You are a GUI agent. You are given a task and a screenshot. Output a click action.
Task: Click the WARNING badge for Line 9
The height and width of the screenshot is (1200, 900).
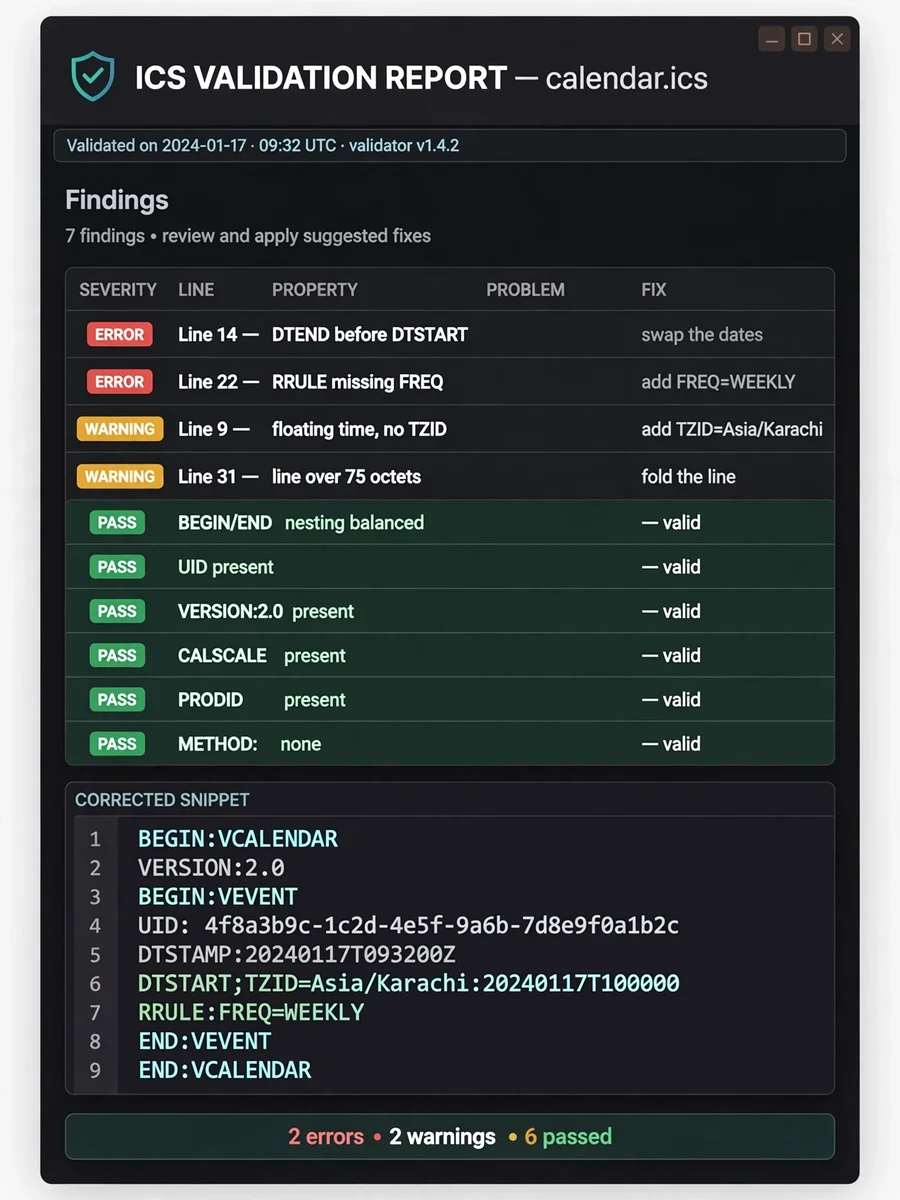point(120,429)
